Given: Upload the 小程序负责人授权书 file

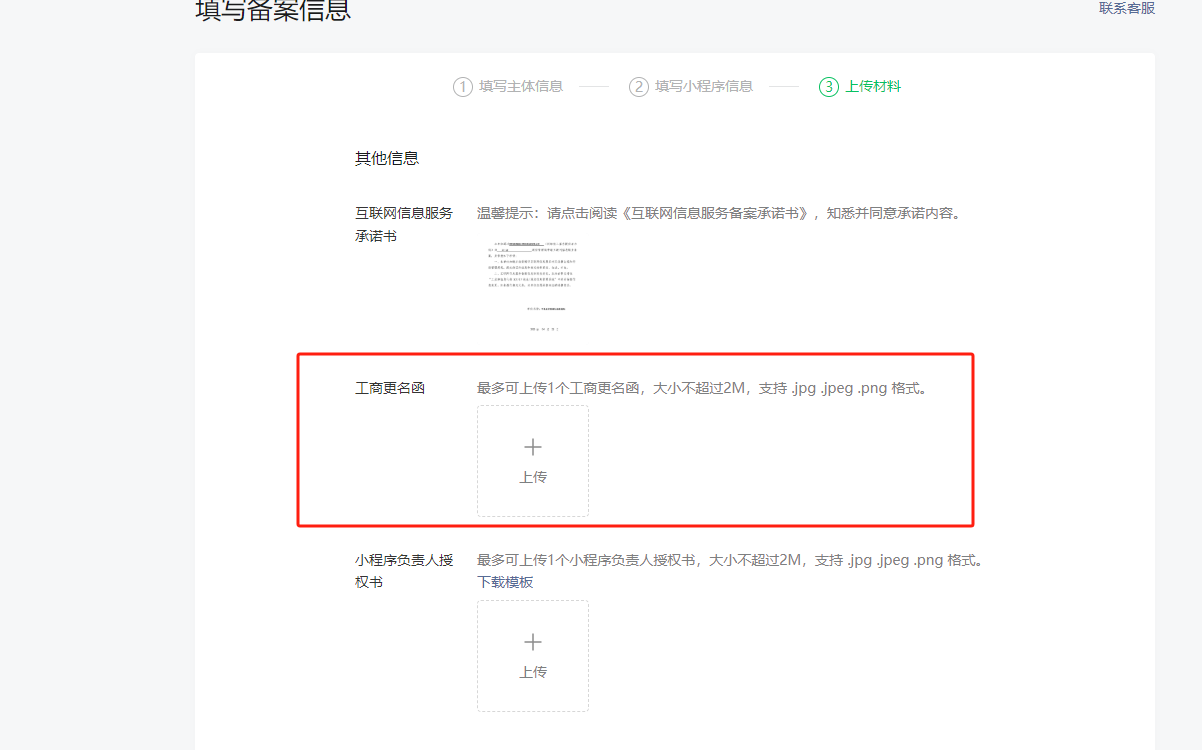Looking at the screenshot, I should point(533,656).
